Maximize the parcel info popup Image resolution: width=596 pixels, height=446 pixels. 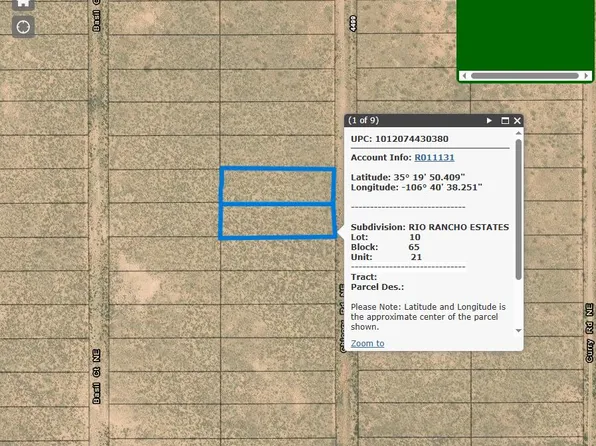[x=505, y=121]
